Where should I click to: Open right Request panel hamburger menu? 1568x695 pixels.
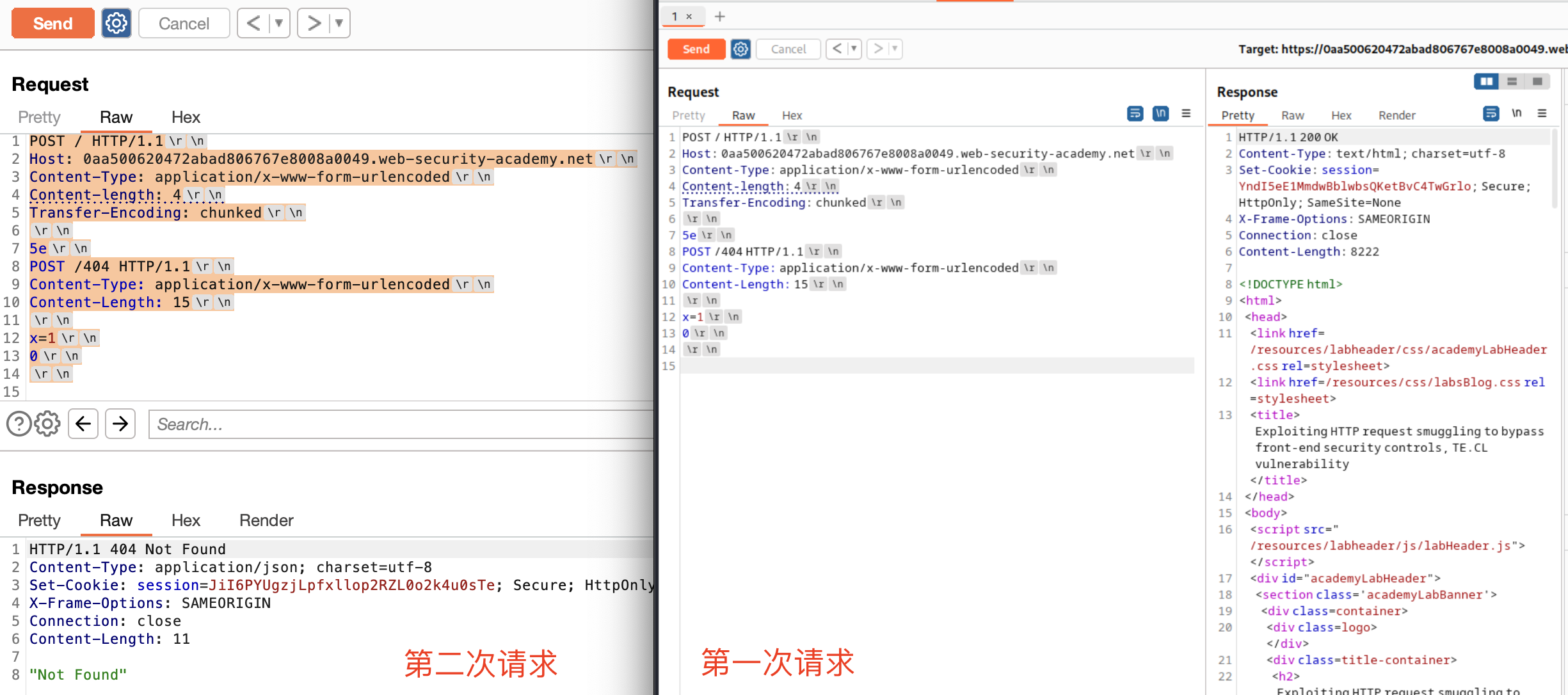click(x=1186, y=113)
